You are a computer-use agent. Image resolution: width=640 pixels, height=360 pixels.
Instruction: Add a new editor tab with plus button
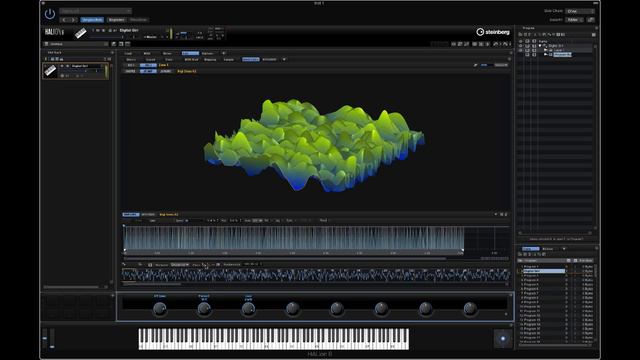point(224,53)
